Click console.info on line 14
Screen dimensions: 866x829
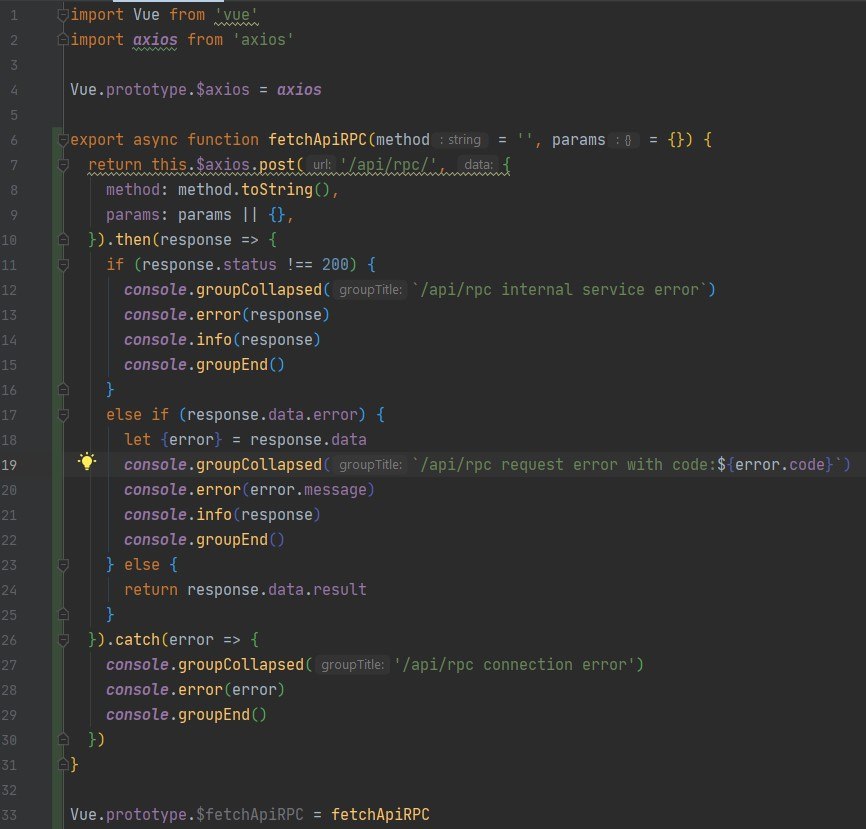[178, 340]
